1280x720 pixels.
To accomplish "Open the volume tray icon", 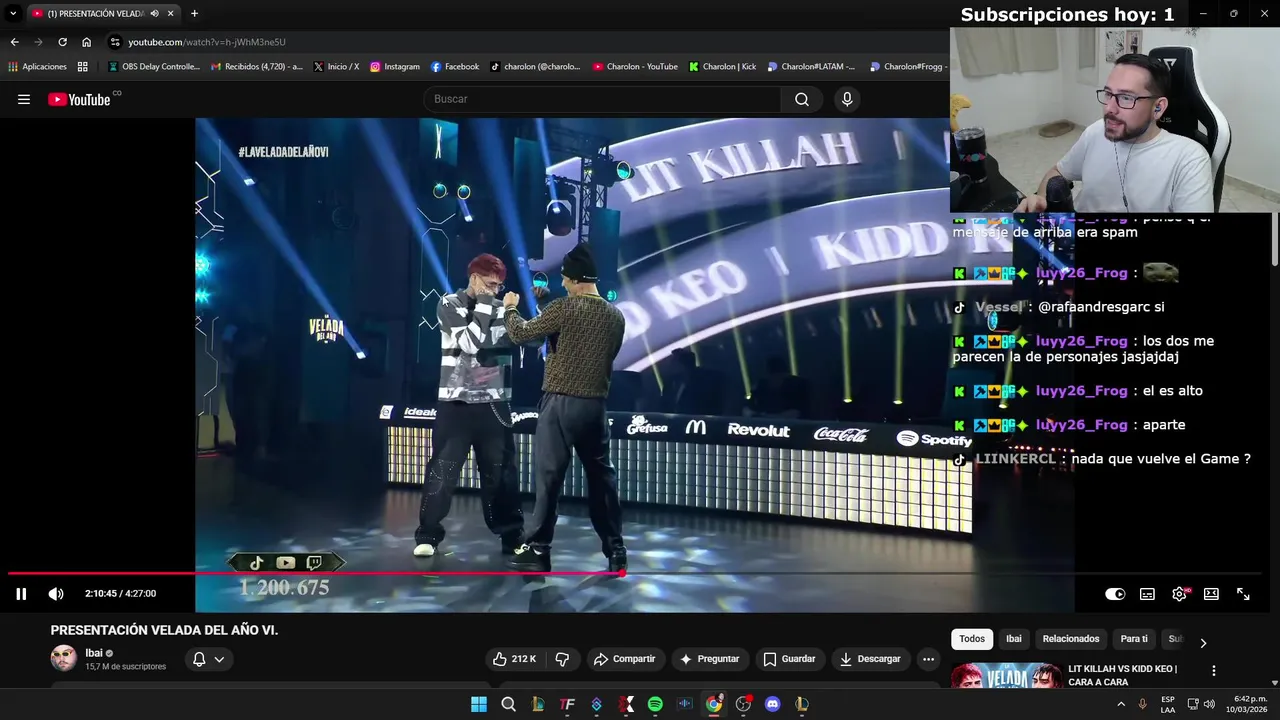I will click(x=1208, y=704).
